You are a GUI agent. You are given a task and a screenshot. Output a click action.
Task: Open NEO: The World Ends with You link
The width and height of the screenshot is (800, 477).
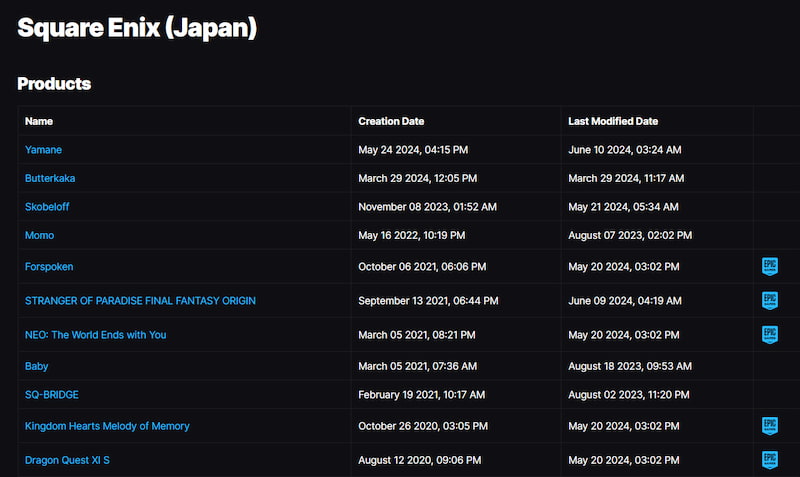95,335
